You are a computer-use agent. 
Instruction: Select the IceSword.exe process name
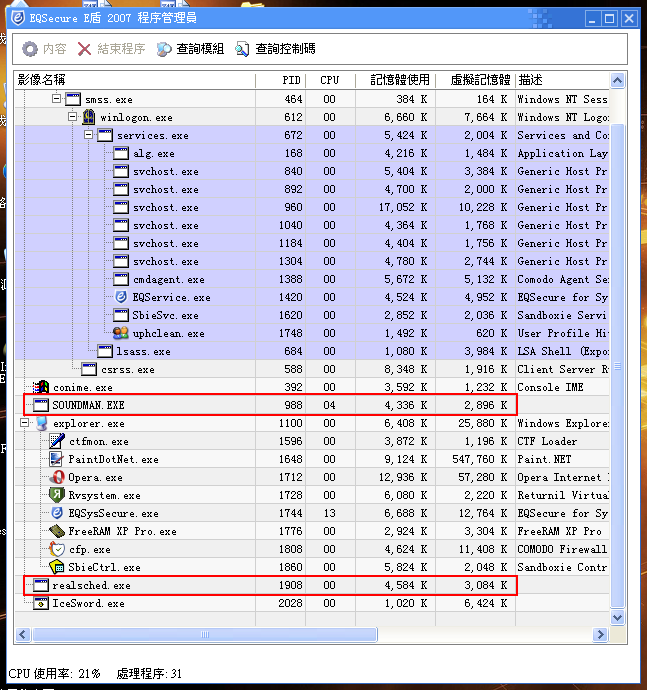pyautogui.click(x=88, y=604)
